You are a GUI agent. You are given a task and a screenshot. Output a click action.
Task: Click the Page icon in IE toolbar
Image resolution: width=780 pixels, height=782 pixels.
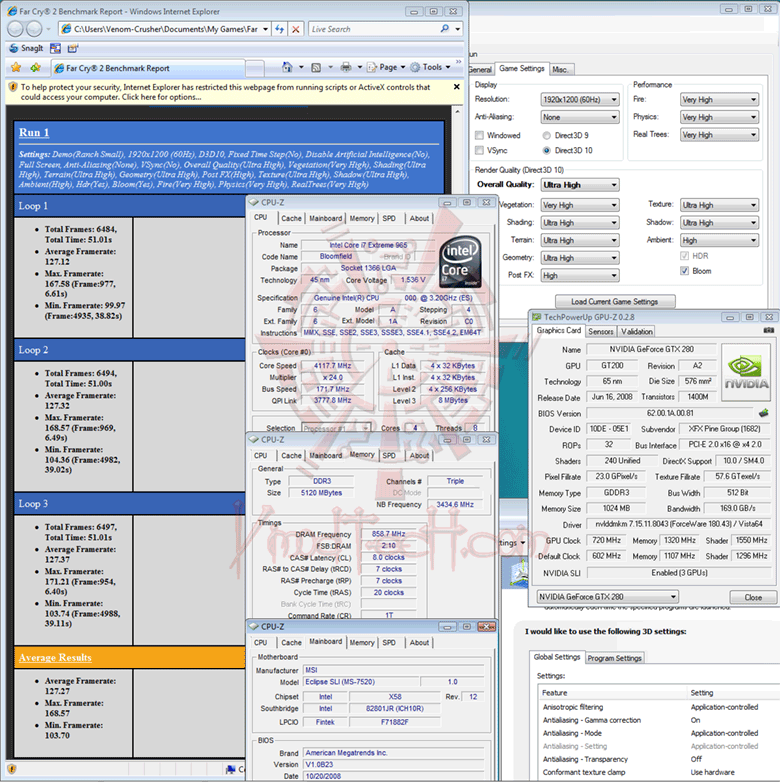[x=372, y=67]
